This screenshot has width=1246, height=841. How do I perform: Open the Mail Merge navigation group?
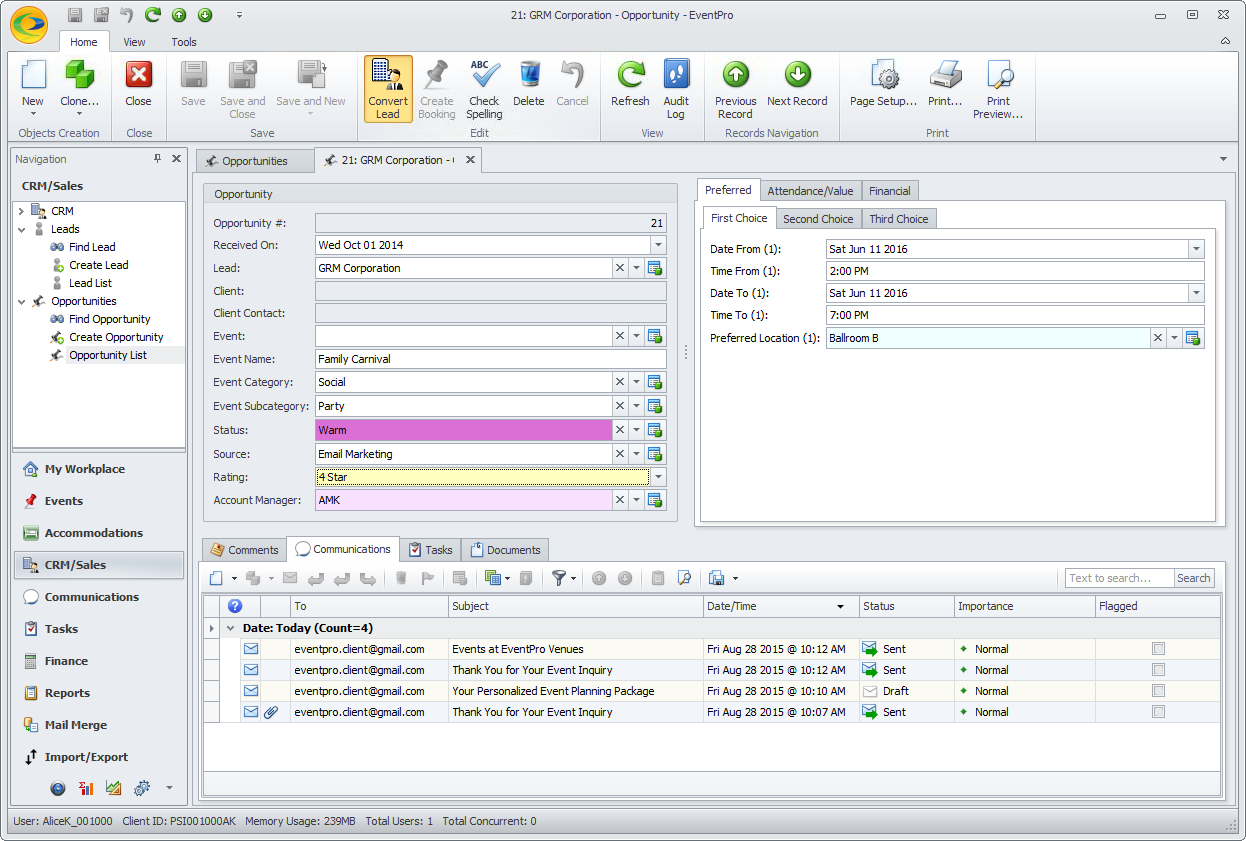[x=98, y=725]
